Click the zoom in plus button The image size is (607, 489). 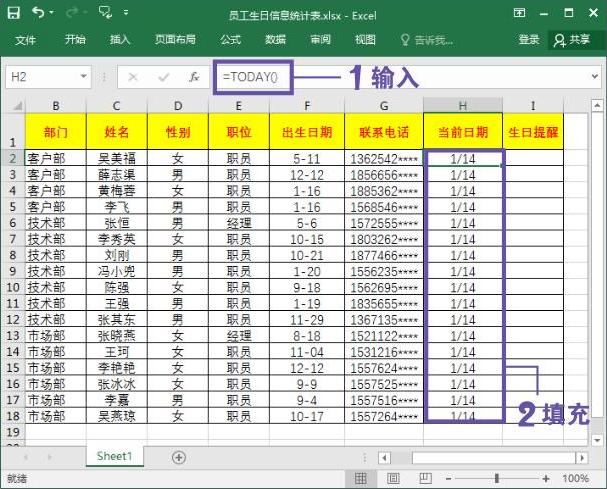tap(546, 479)
